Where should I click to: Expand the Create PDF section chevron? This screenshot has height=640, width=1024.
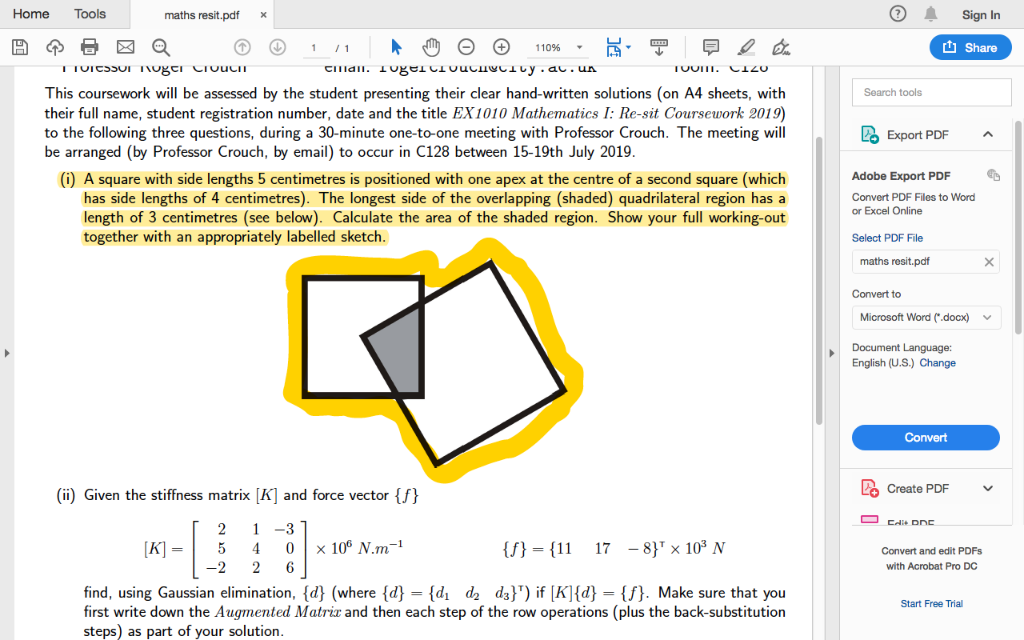[x=987, y=488]
